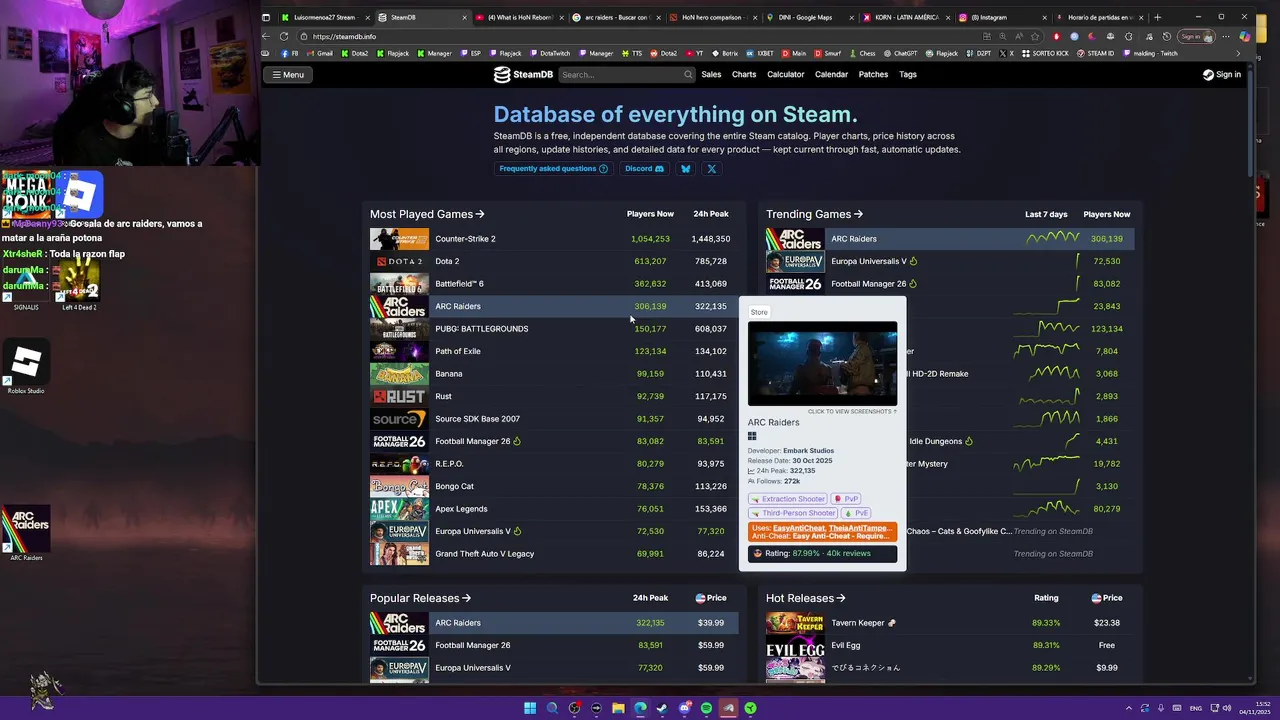This screenshot has width=1280, height=720.
Task: Click the Steam icon next to Price in Hot Releases
Action: point(1096,598)
